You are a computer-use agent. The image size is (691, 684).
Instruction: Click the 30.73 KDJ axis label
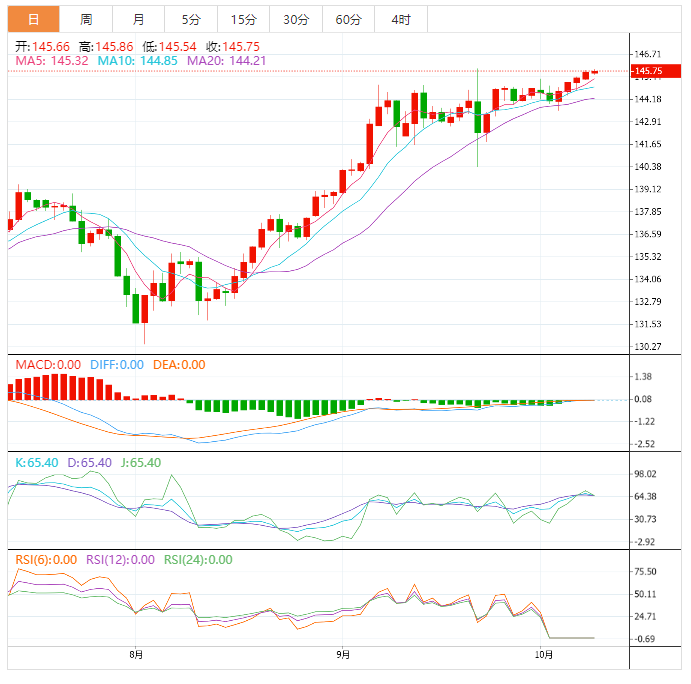point(646,519)
